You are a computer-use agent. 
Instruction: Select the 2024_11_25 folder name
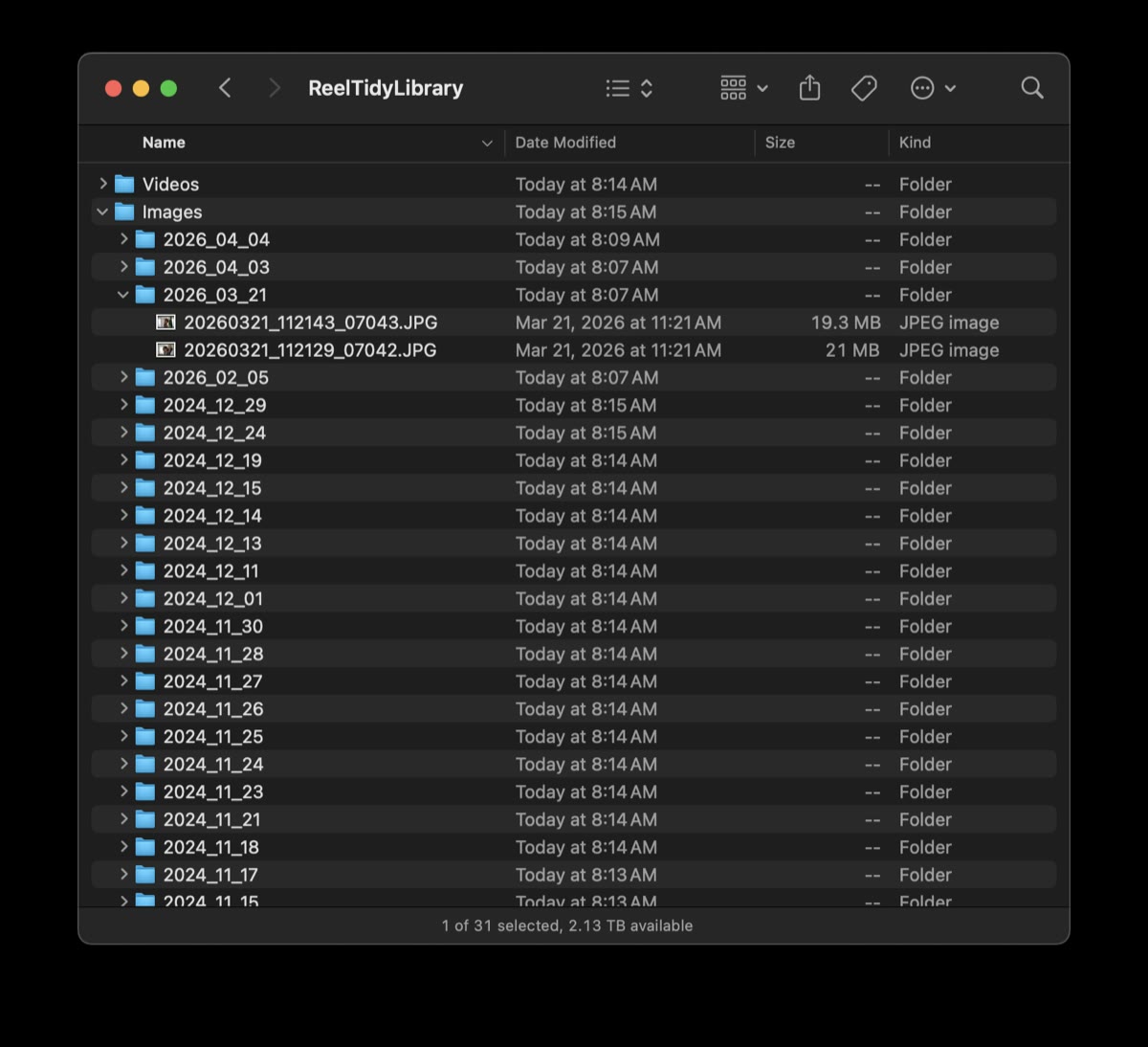[213, 737]
